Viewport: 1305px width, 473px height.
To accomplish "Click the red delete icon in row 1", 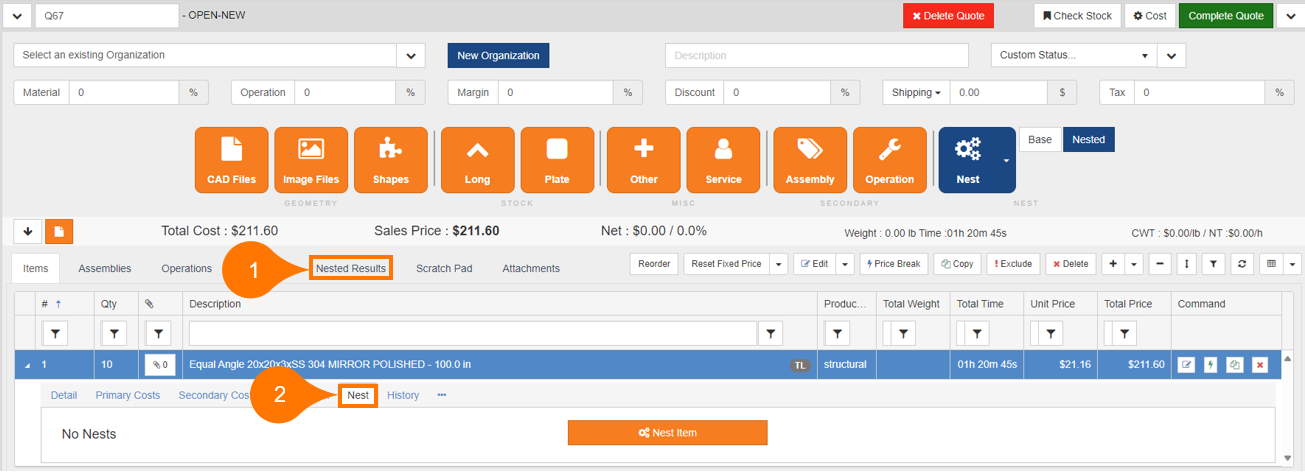I will click(x=1260, y=365).
